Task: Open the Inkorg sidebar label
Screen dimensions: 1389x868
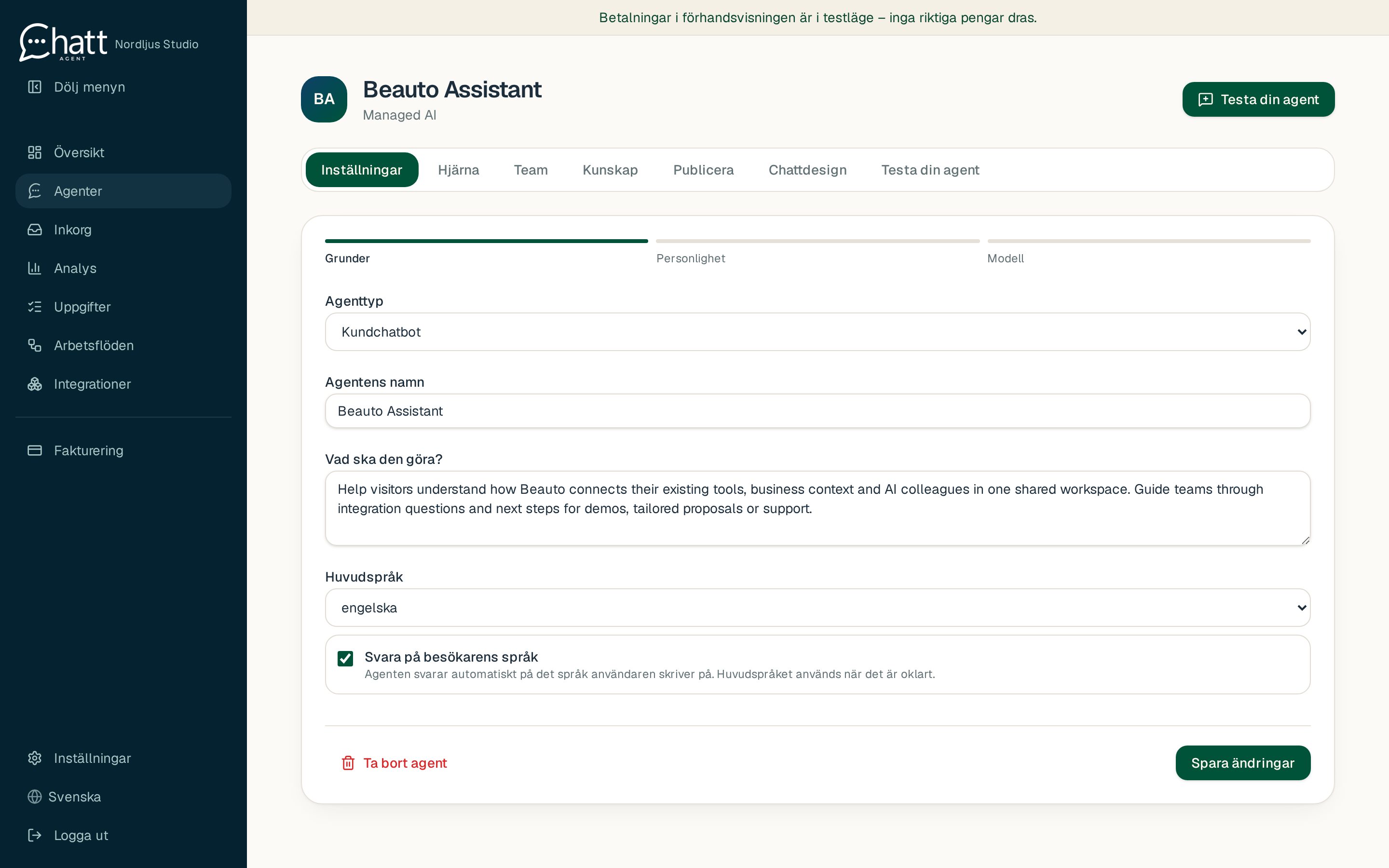Action: [72, 230]
